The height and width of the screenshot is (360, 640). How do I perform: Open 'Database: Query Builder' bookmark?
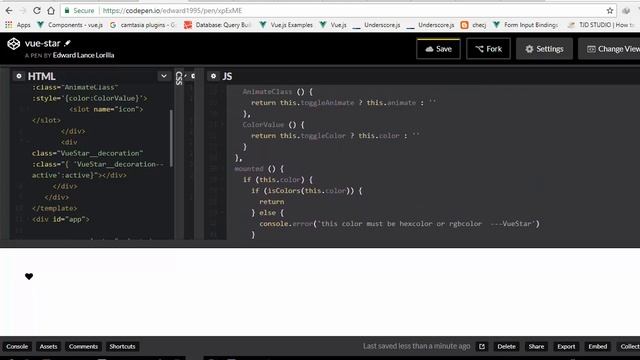click(x=217, y=25)
